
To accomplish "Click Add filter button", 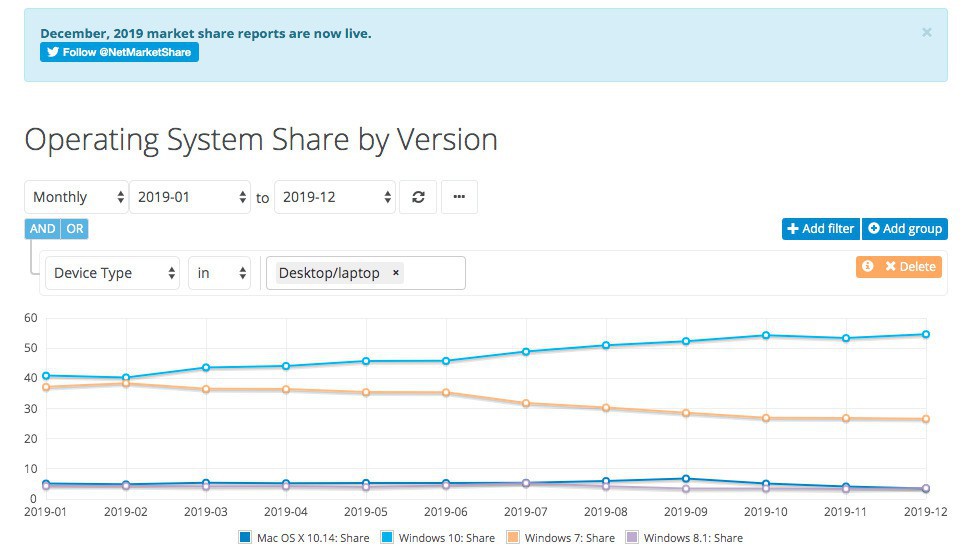I will pos(820,229).
